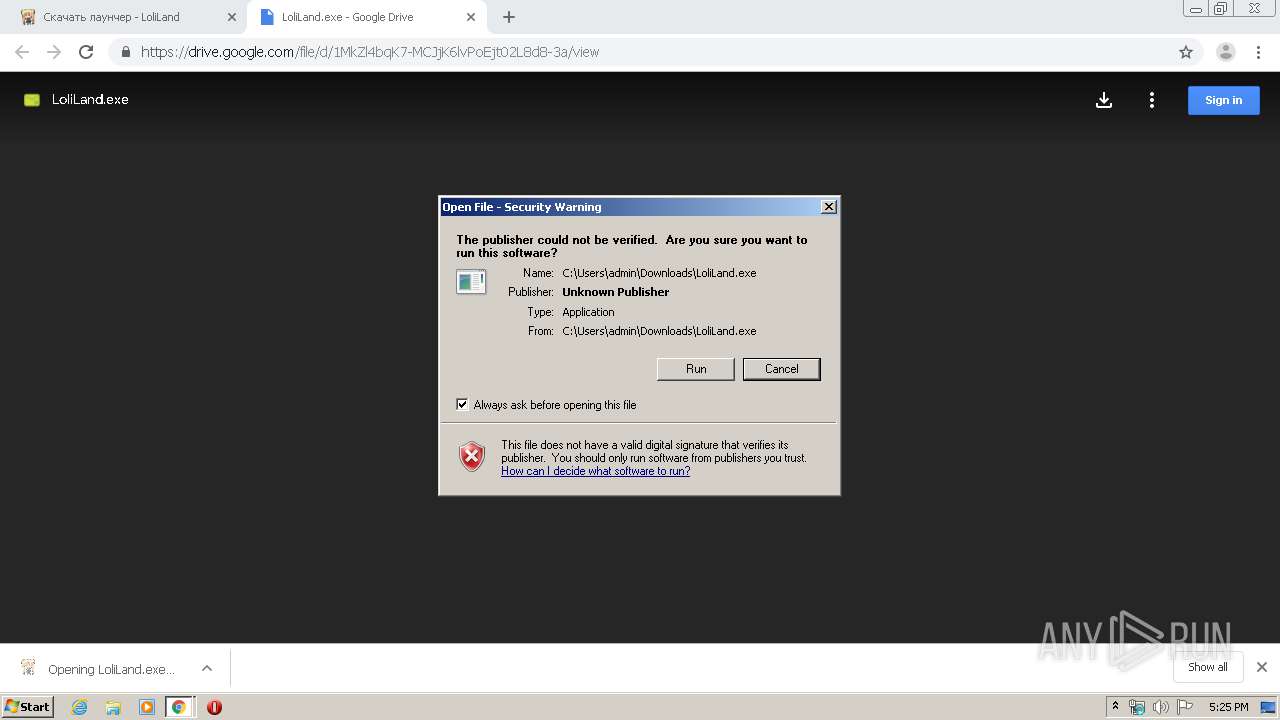Viewport: 1280px width, 720px height.
Task: Click the address bar URL
Action: [x=370, y=52]
